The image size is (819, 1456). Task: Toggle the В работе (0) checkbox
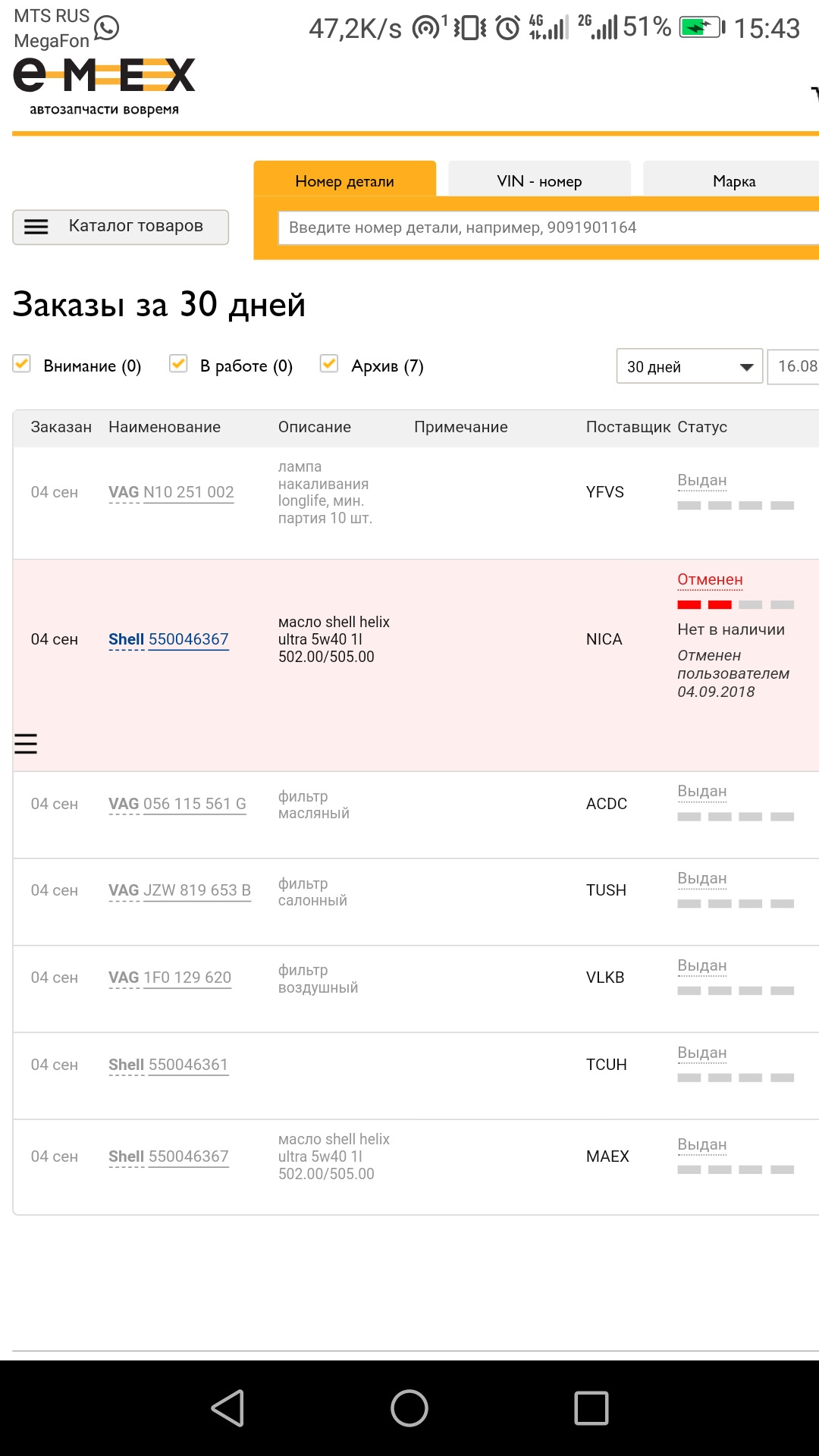tap(178, 364)
